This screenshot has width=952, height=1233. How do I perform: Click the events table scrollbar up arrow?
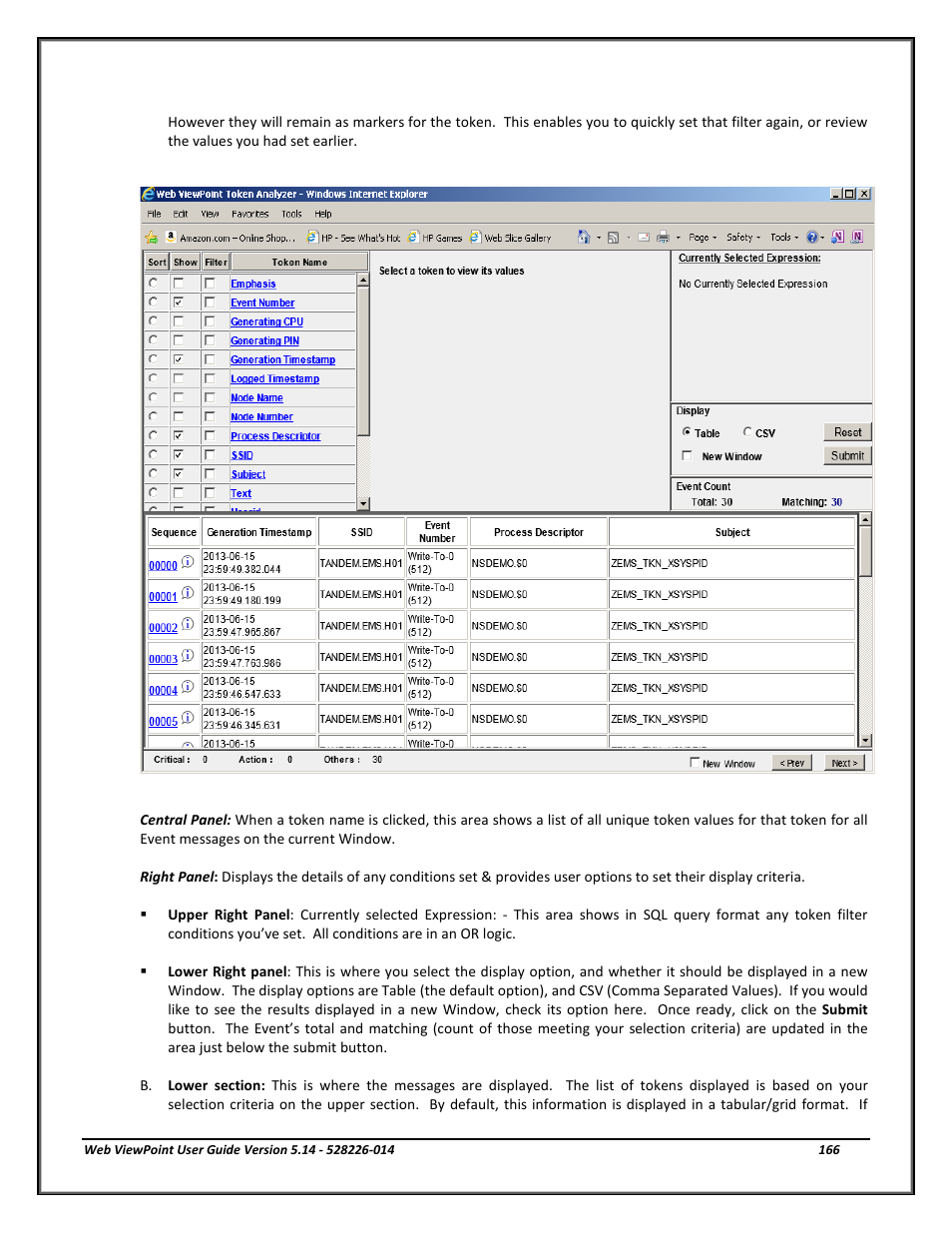tap(865, 519)
